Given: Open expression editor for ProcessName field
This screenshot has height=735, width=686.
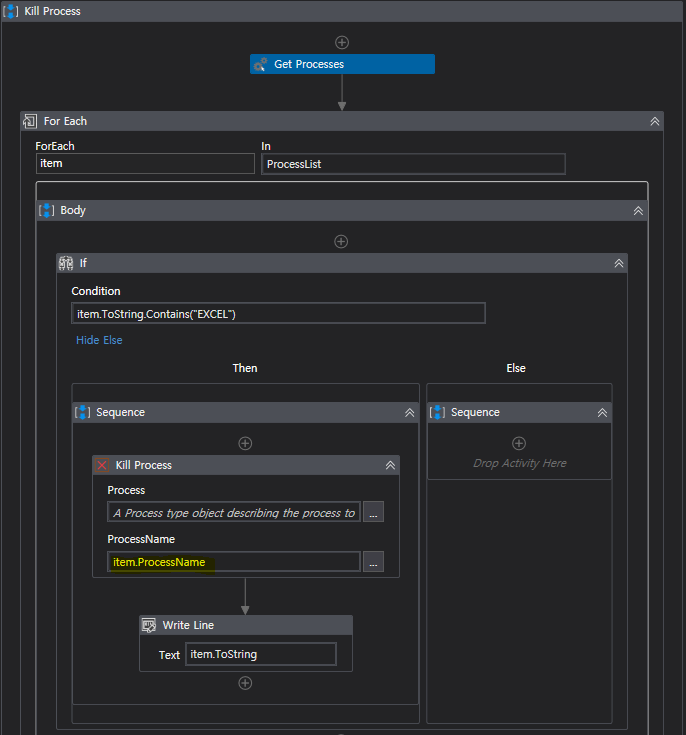Looking at the screenshot, I should [x=373, y=562].
